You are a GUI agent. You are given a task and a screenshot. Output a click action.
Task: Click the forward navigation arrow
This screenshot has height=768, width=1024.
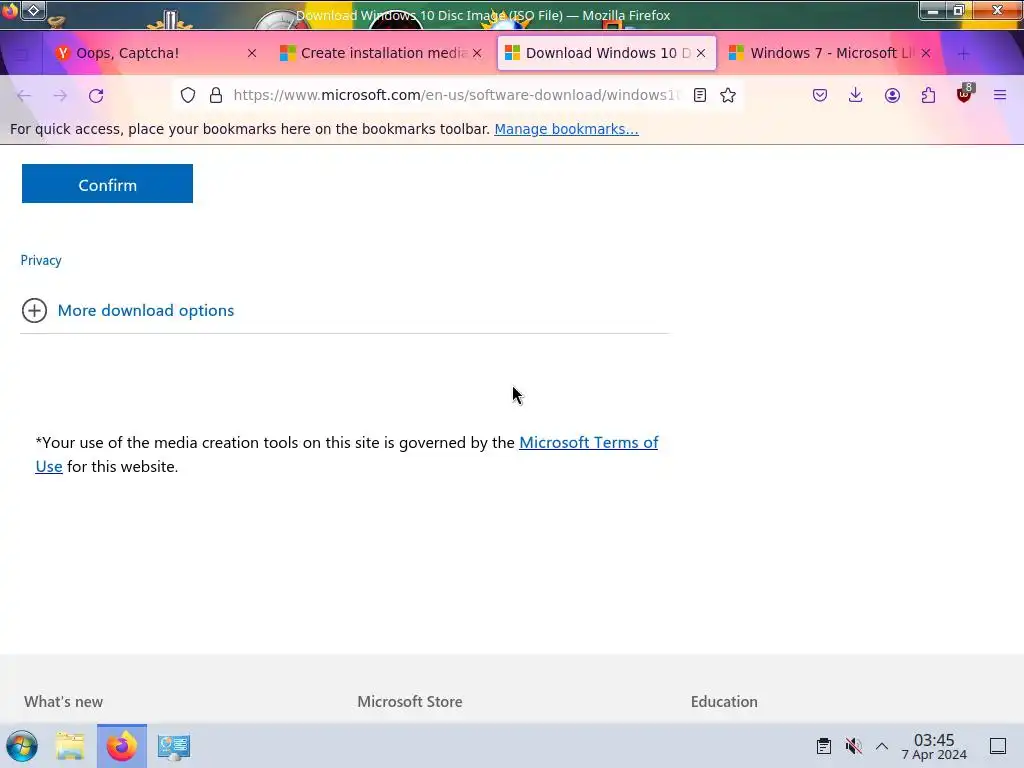click(60, 96)
